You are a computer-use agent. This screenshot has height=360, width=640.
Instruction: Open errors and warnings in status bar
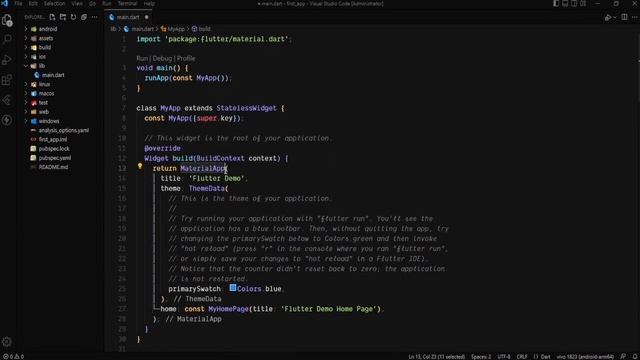[x=13, y=356]
